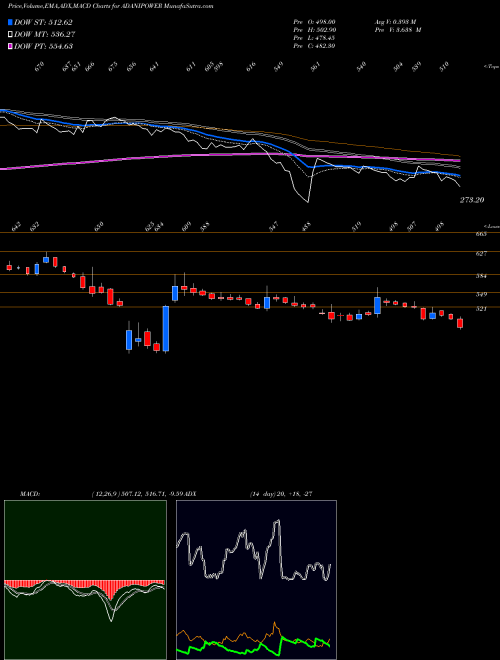Click the Pre H: 502.90 value

314,30
